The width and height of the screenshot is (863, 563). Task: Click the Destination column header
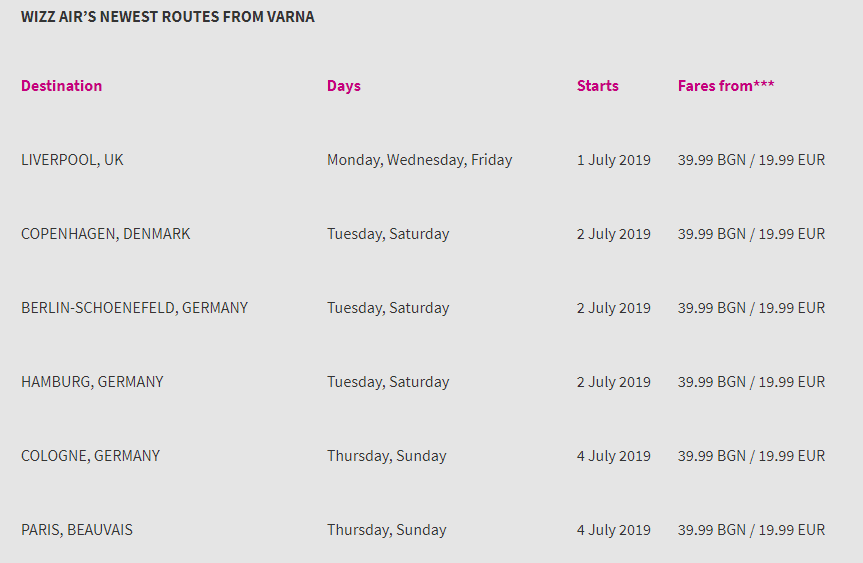click(62, 86)
